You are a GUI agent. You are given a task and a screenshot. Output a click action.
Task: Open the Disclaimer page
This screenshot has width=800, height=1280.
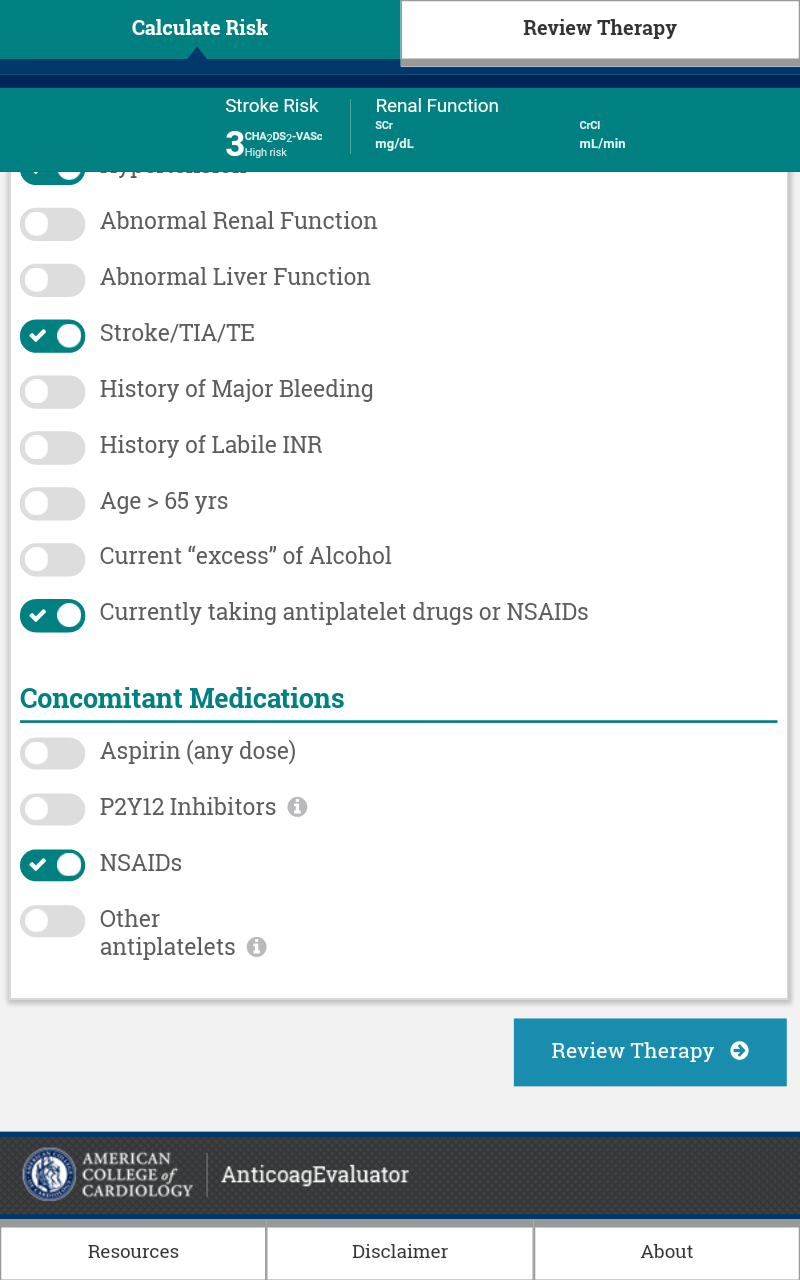pos(400,1252)
